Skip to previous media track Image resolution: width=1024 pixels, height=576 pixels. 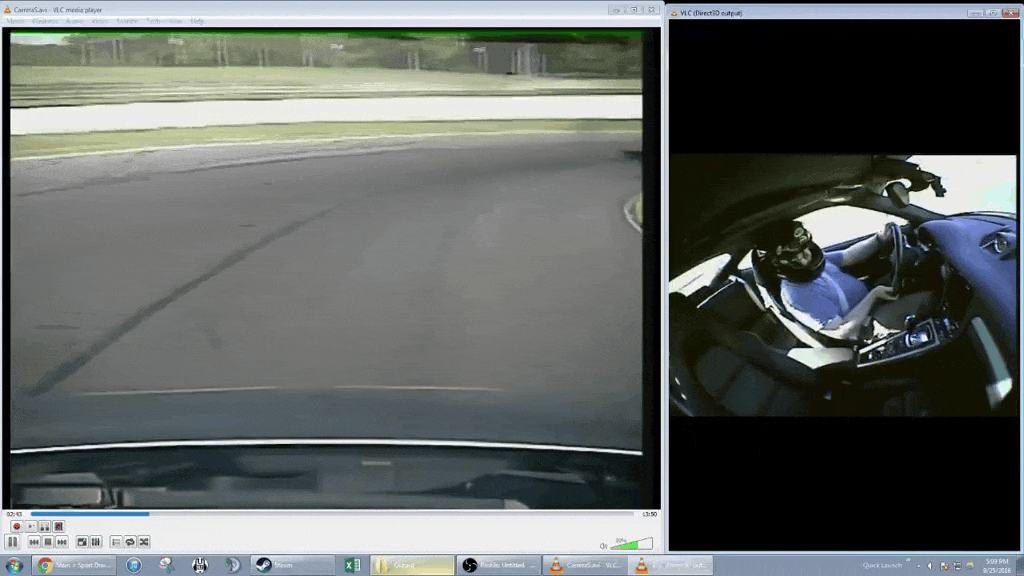pyautogui.click(x=33, y=542)
